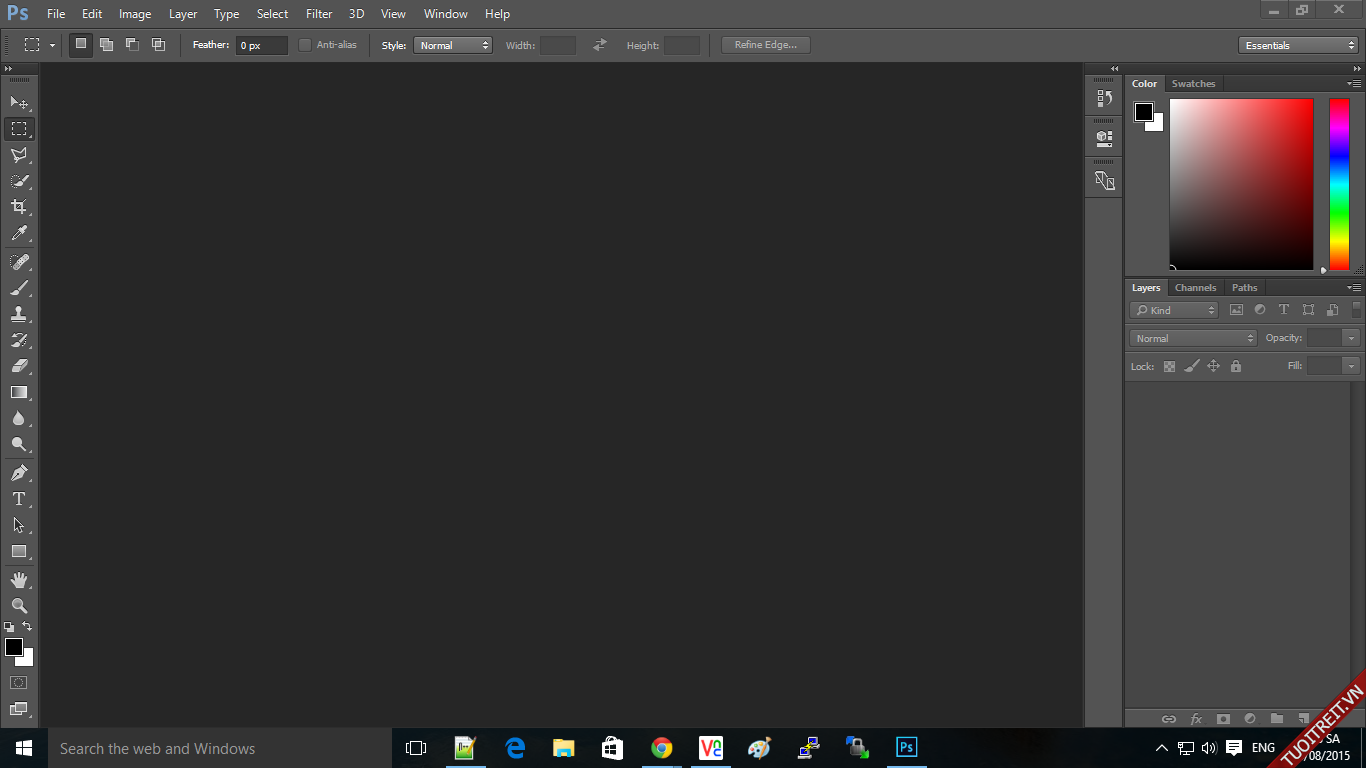Select the Horizontal Type tool
Image resolution: width=1366 pixels, height=768 pixels.
click(19, 499)
